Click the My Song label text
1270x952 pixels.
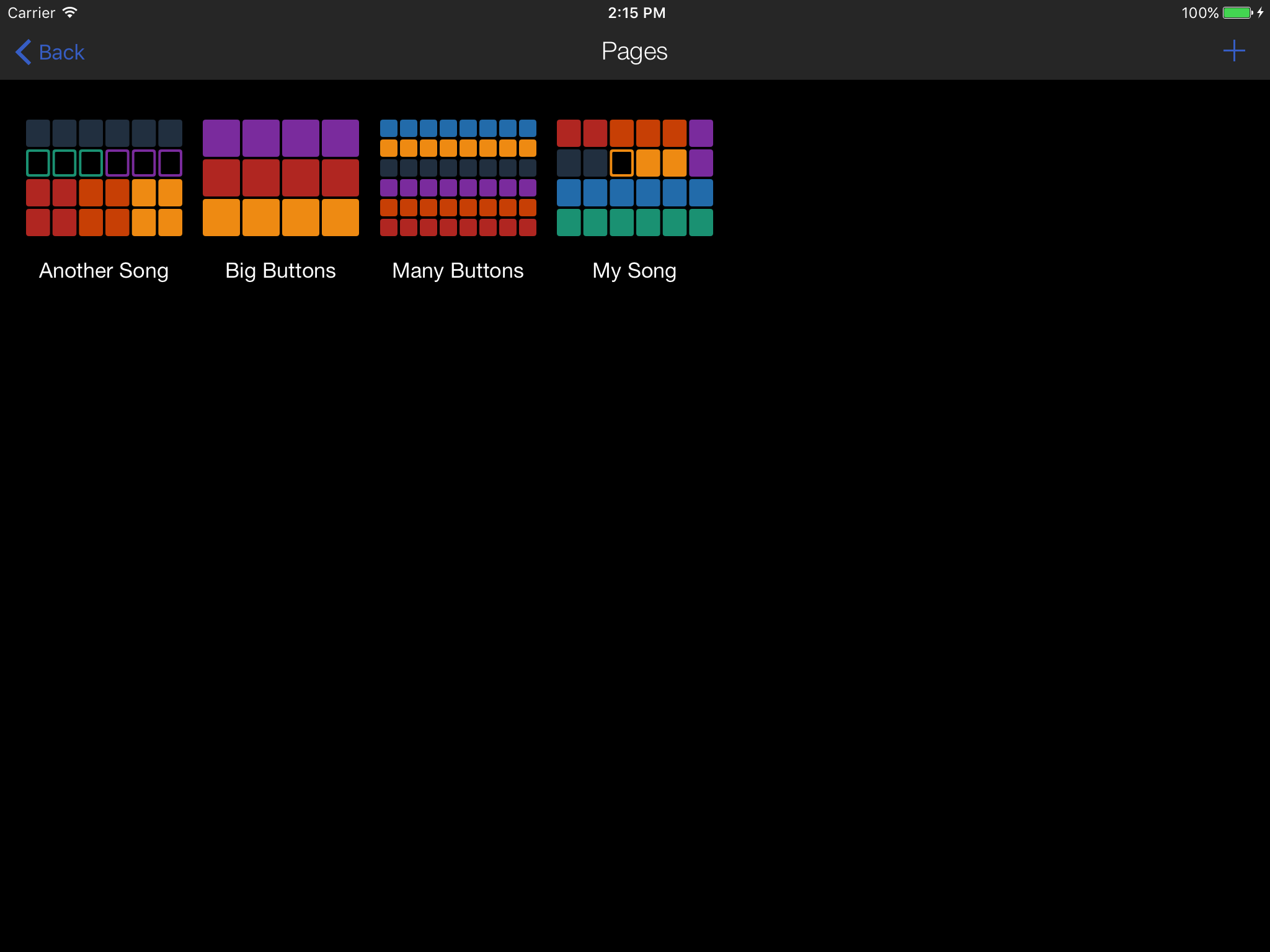[634, 270]
